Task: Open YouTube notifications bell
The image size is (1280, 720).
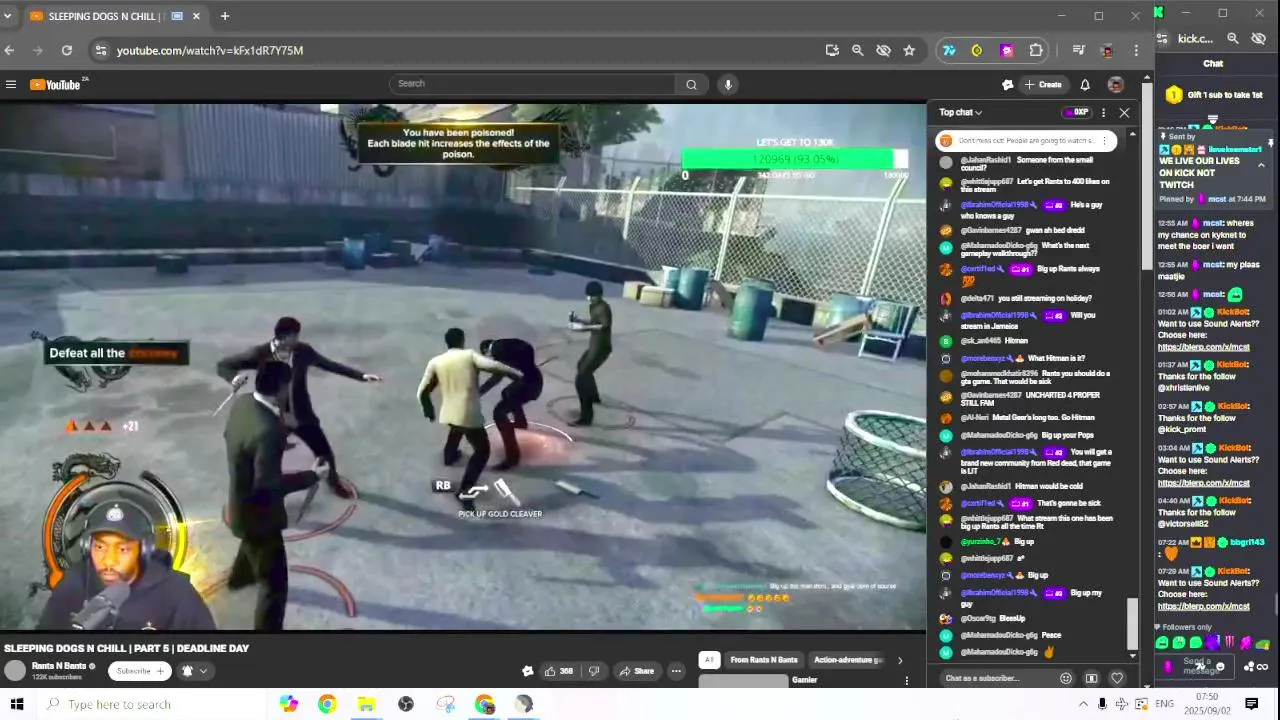Action: coord(1085,85)
